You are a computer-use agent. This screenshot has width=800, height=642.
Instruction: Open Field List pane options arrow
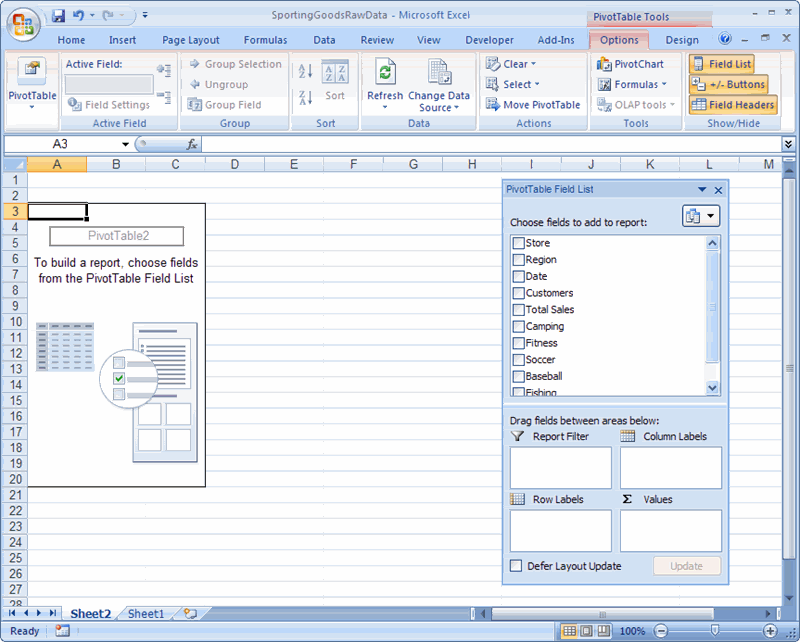702,190
